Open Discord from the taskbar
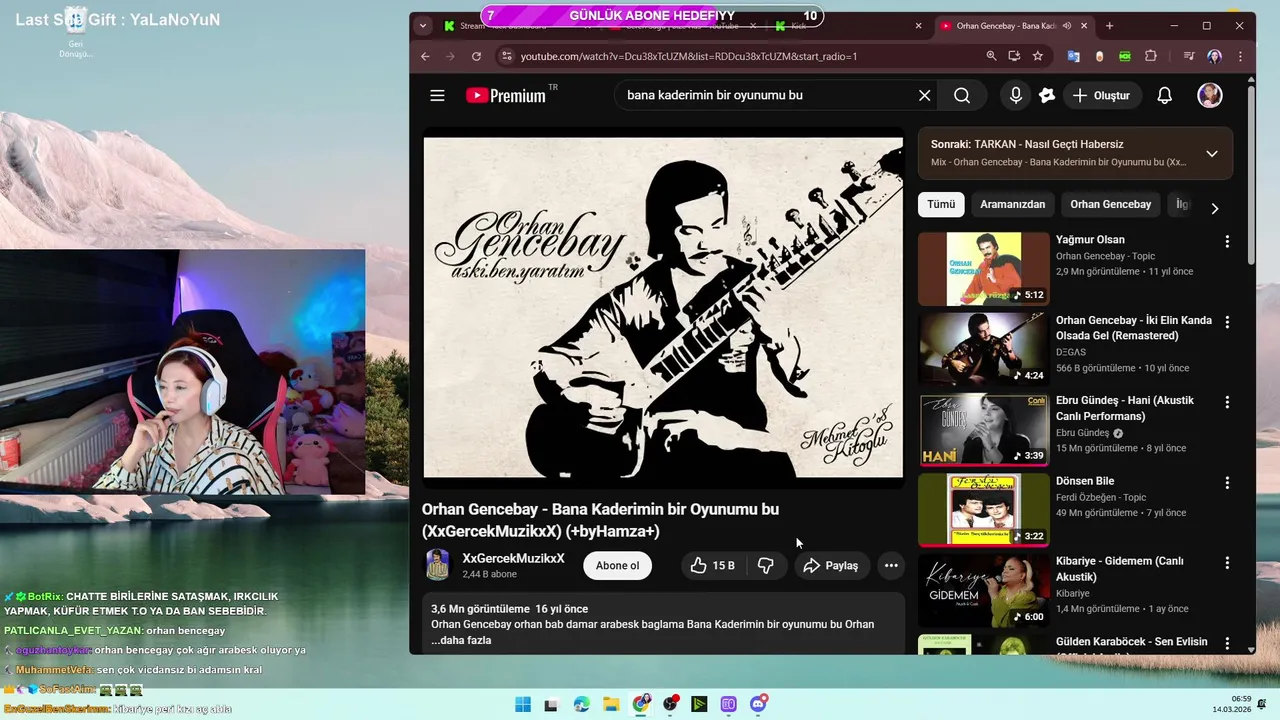The image size is (1280, 720). (x=758, y=704)
